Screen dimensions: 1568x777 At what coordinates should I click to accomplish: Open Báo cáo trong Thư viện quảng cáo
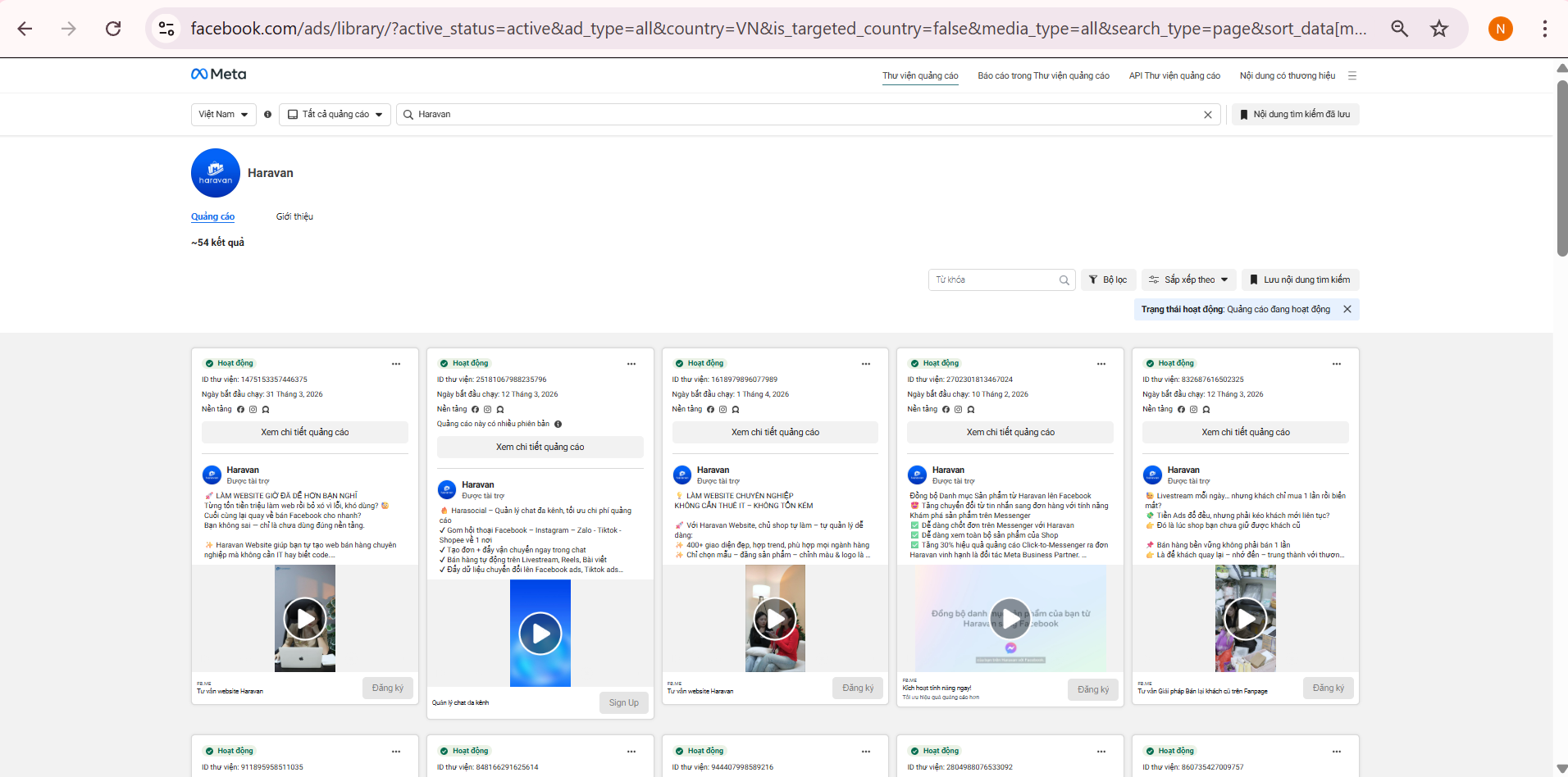(x=1043, y=75)
